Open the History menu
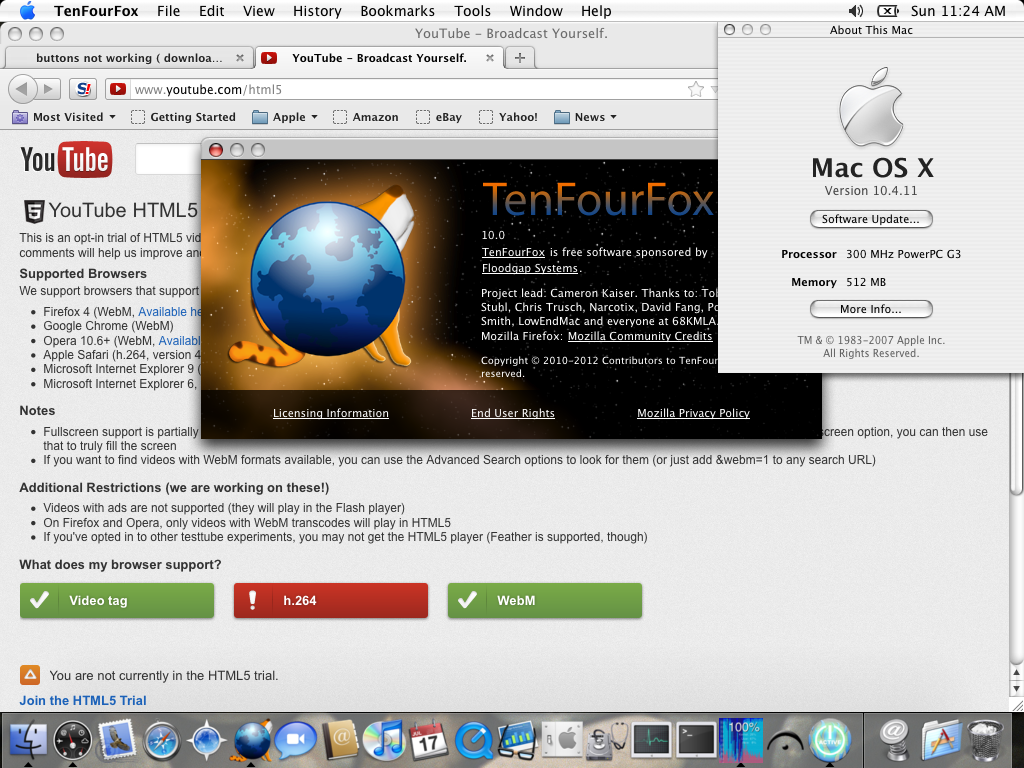Image resolution: width=1024 pixels, height=768 pixels. coord(317,11)
